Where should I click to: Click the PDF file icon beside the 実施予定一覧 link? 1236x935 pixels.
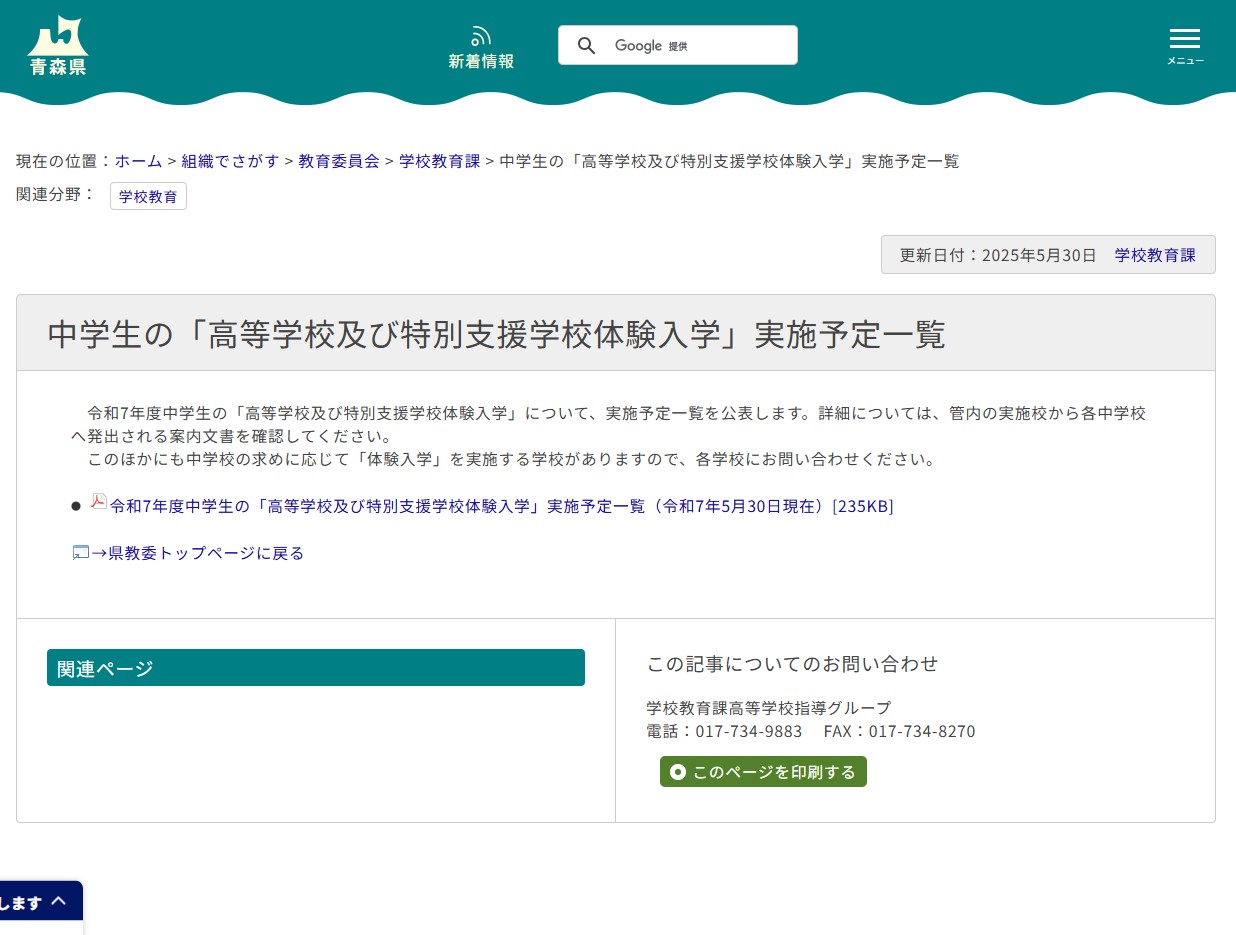[98, 503]
